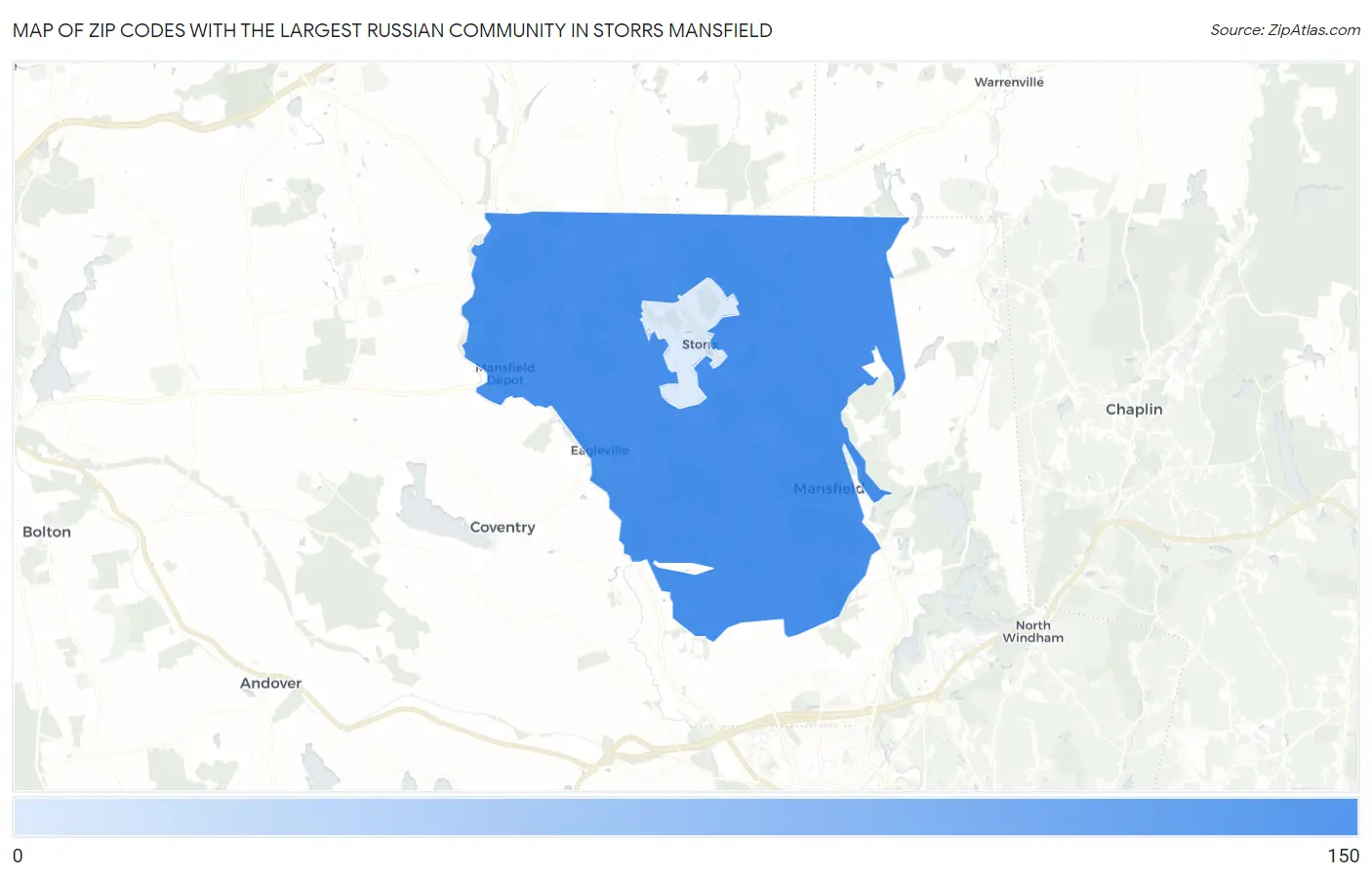This screenshot has width=1372, height=877.
Task: Click the blue gradient legend bar
Action: click(686, 817)
